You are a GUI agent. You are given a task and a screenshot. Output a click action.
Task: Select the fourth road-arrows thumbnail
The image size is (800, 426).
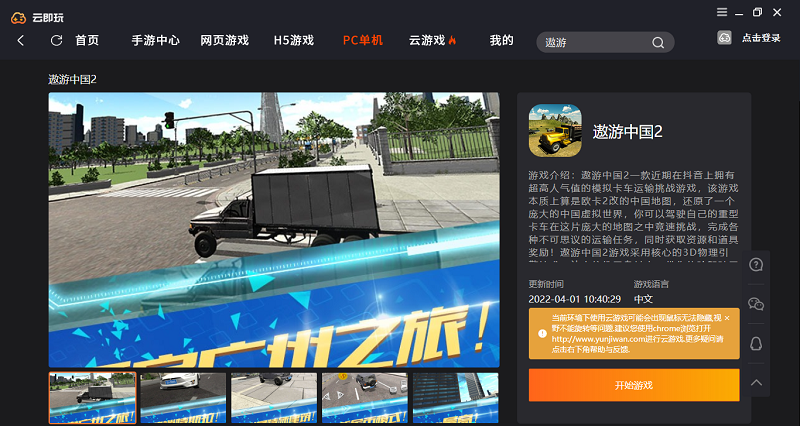pos(365,398)
